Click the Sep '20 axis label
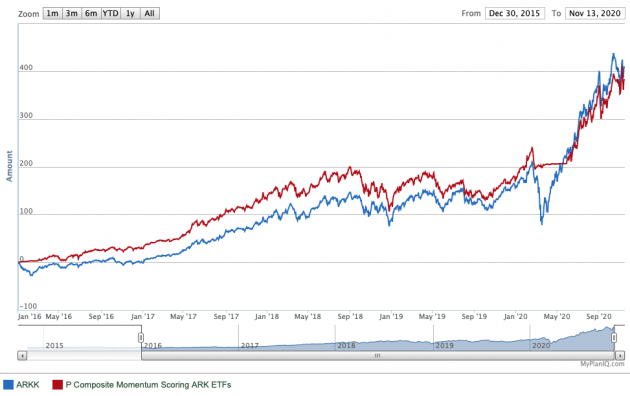Screen dimensions: 630x396 tap(599, 316)
